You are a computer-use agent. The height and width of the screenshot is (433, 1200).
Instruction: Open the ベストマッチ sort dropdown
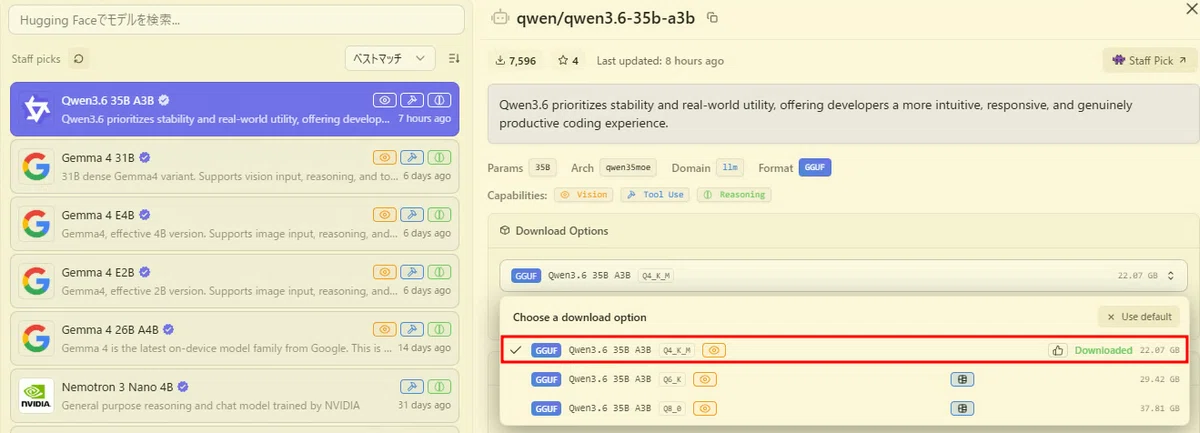[x=390, y=59]
